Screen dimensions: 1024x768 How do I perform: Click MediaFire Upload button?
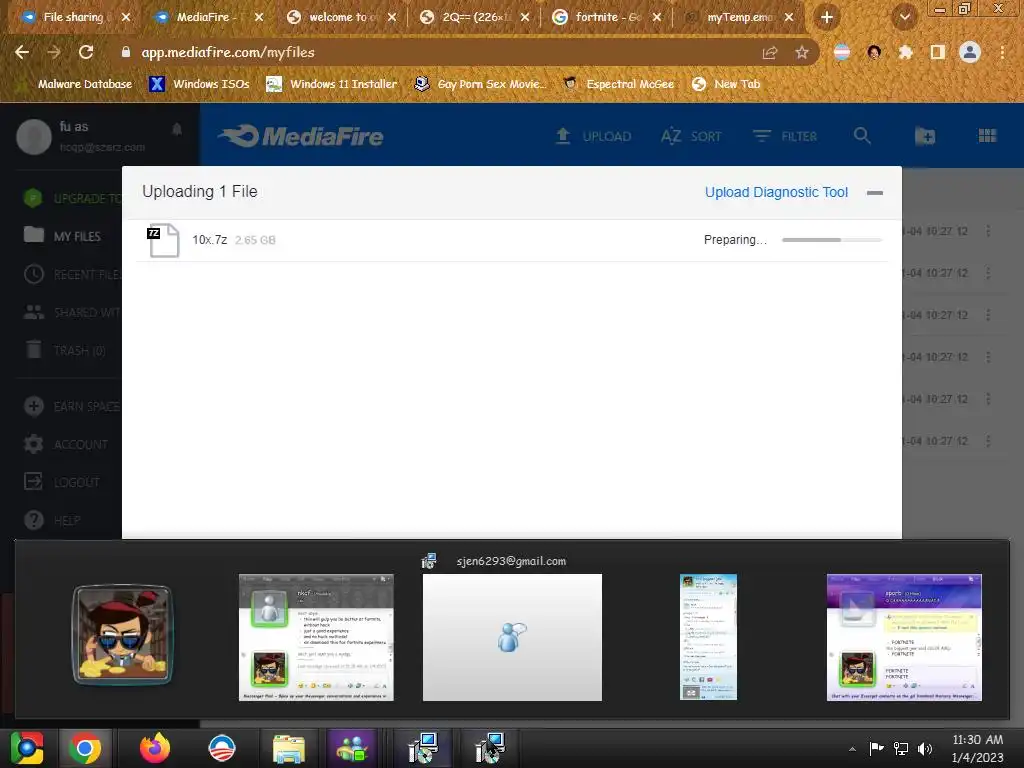point(593,136)
